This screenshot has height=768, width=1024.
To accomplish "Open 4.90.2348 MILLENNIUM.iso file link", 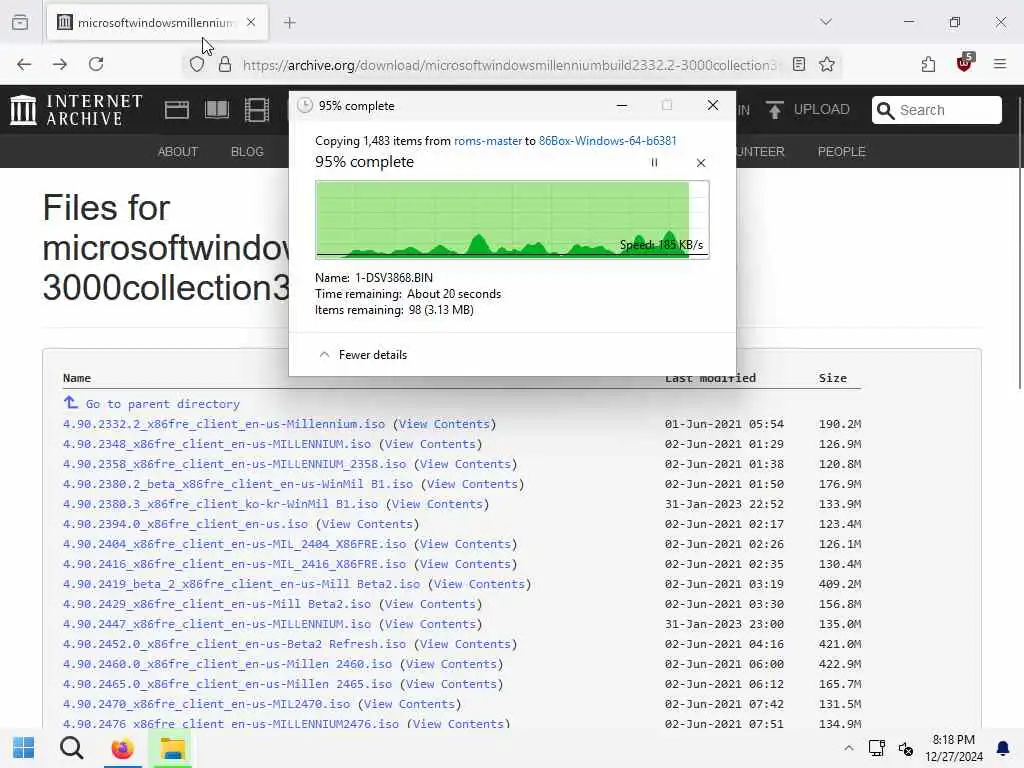I will (217, 444).
